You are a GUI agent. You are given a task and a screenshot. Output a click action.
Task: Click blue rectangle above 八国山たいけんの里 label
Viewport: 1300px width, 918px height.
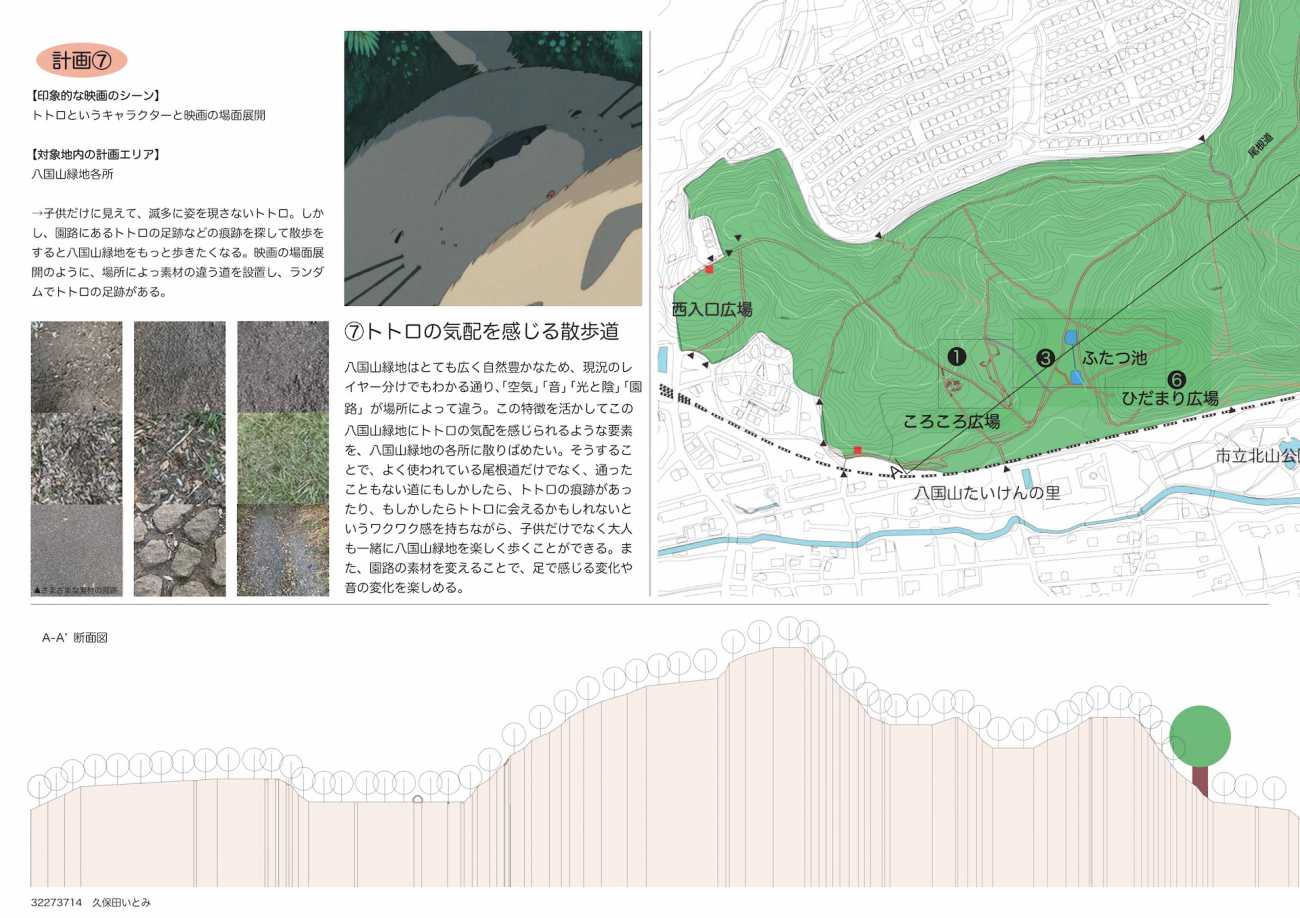pyautogui.click(x=1026, y=478)
